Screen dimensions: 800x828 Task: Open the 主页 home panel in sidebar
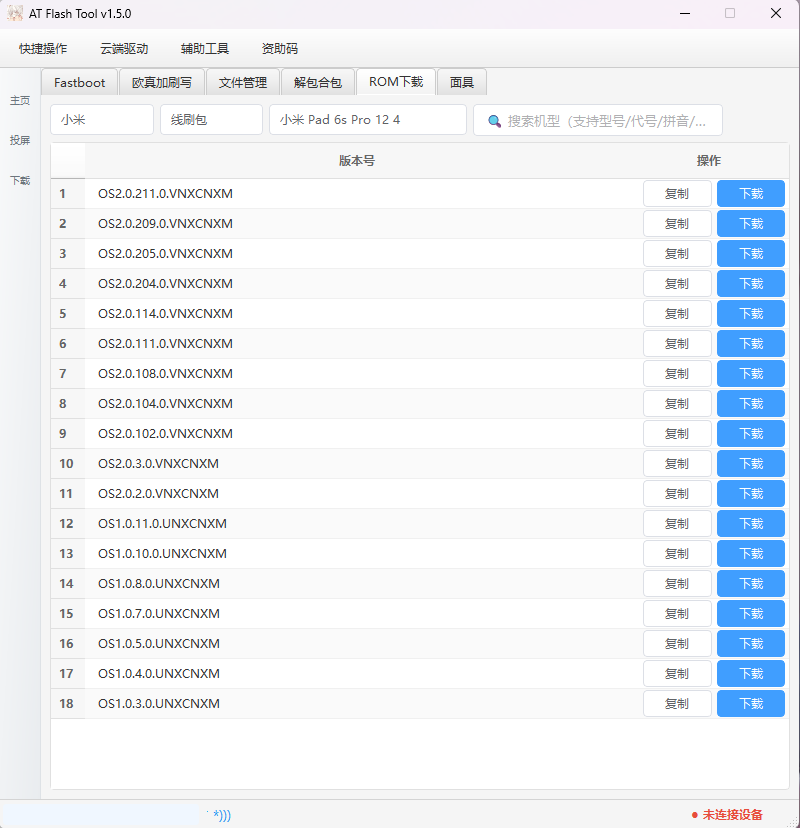pyautogui.click(x=19, y=100)
